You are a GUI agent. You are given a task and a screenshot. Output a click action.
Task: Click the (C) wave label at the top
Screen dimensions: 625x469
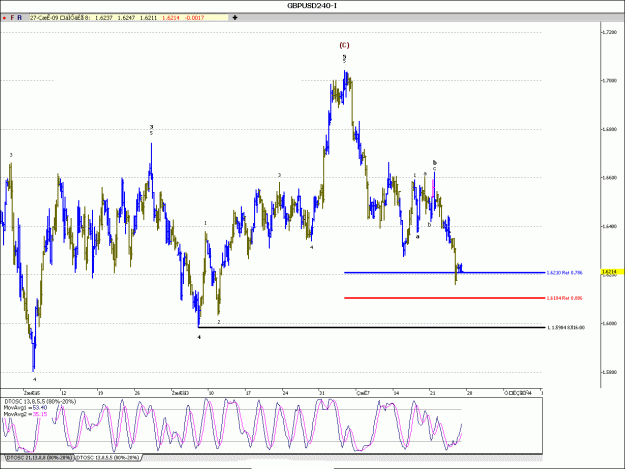344,45
